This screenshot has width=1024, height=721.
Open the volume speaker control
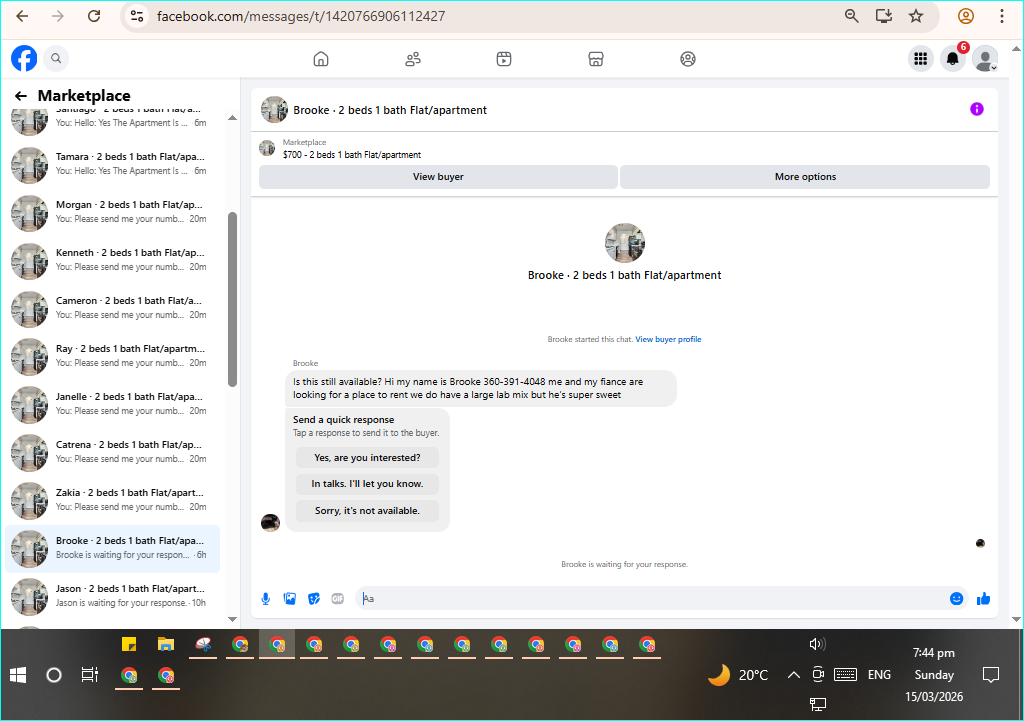(x=818, y=645)
